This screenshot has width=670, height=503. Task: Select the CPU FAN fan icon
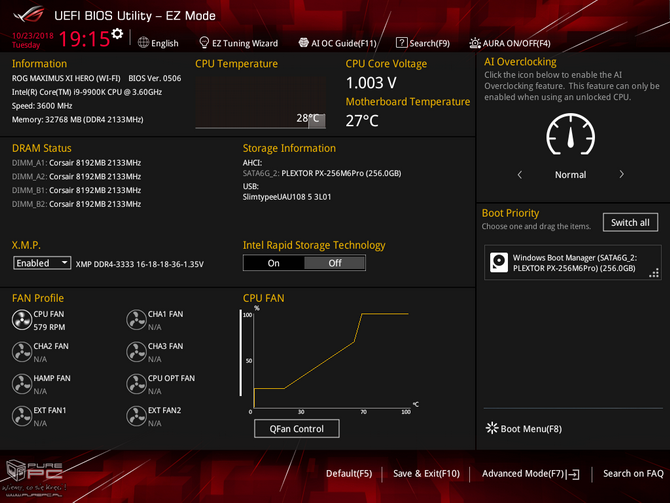[22, 320]
